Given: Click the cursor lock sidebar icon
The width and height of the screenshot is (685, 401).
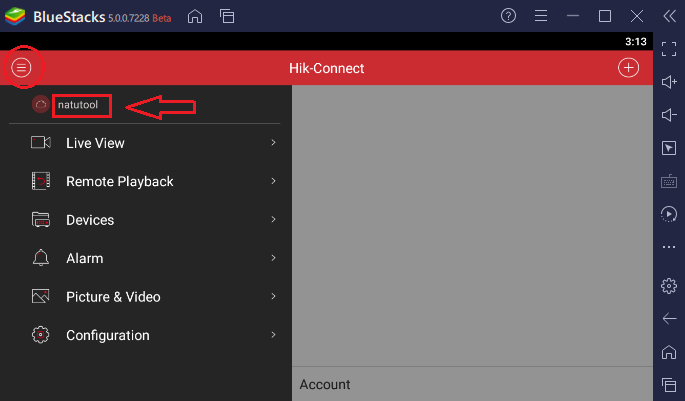Looking at the screenshot, I should tap(669, 148).
